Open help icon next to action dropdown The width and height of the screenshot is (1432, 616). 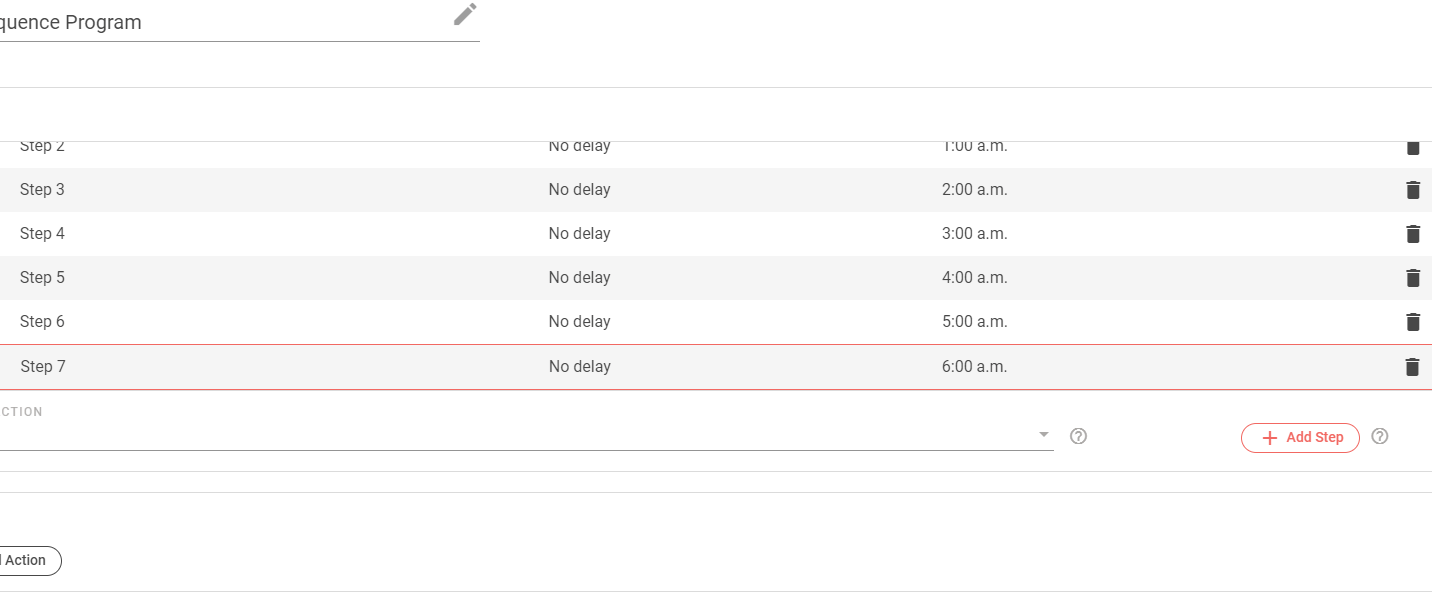tap(1078, 436)
